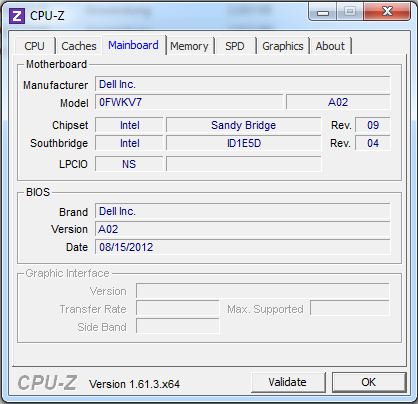The image size is (418, 404).
Task: Click the CPU-Z logo at bottom left
Action: (x=47, y=383)
